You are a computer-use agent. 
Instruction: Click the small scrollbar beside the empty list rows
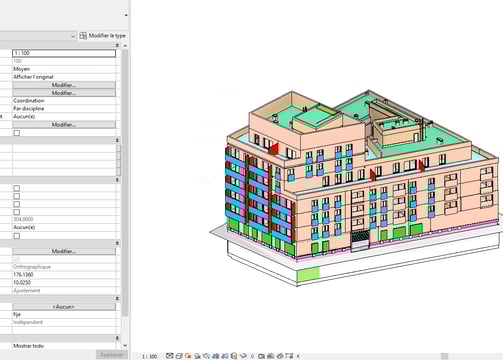point(118,160)
